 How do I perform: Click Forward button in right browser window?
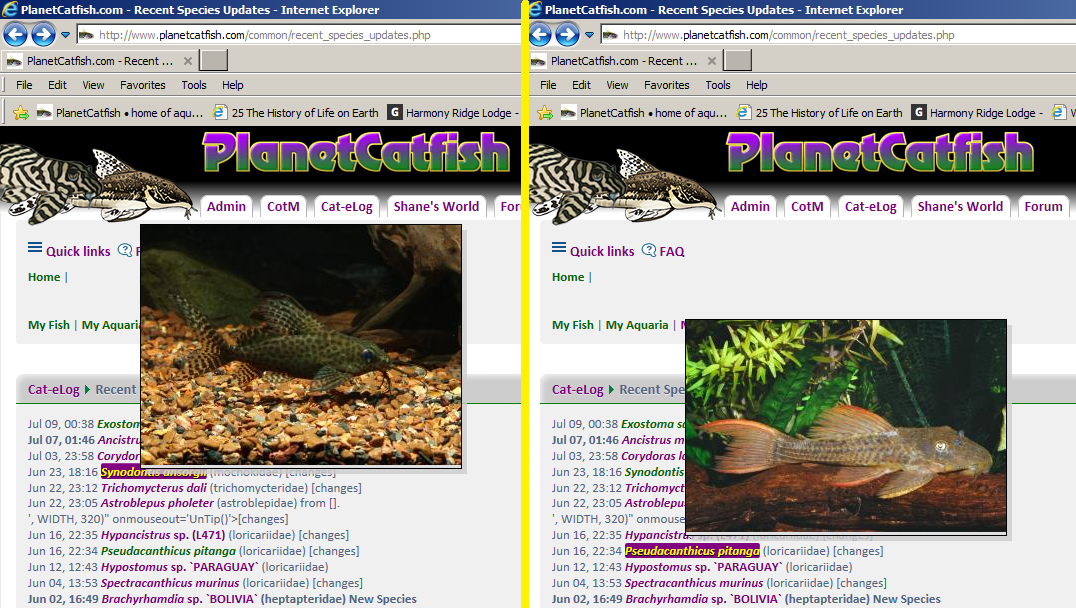tap(568, 34)
